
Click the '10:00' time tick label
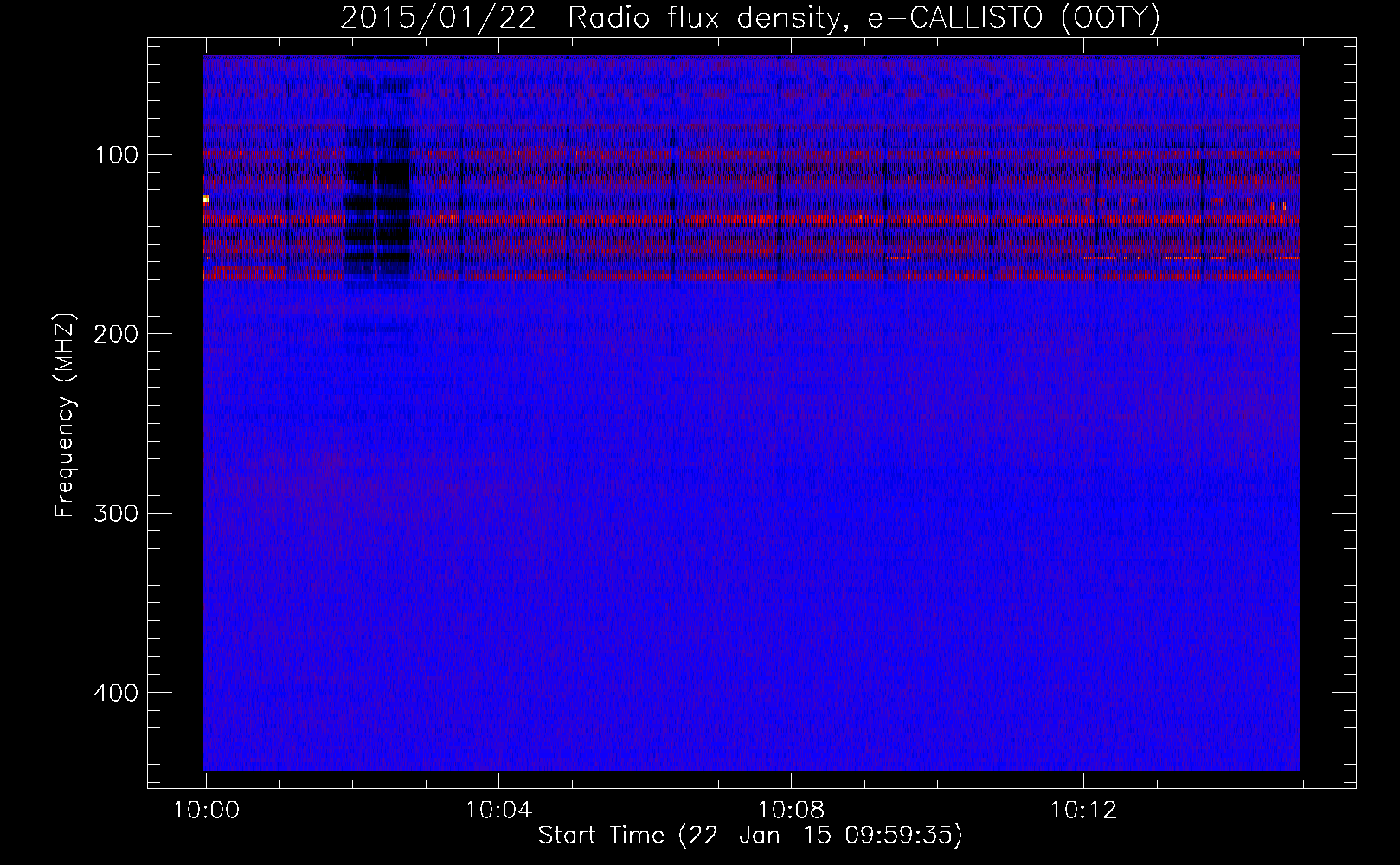[206, 811]
